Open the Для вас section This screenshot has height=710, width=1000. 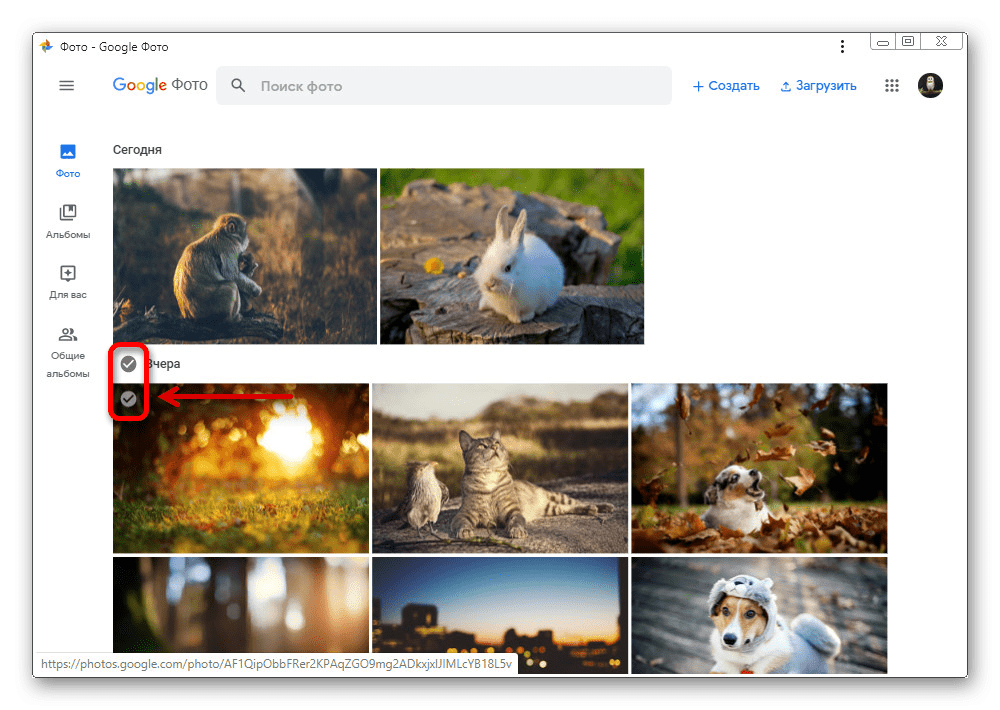point(68,282)
